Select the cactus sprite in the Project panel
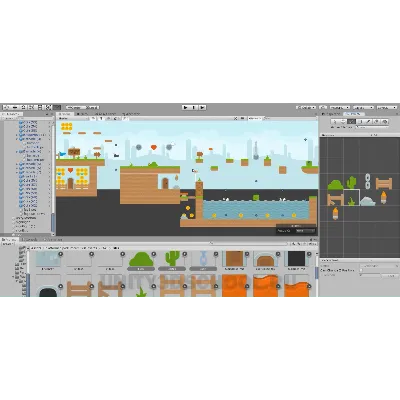The image size is (400, 400). point(172,258)
